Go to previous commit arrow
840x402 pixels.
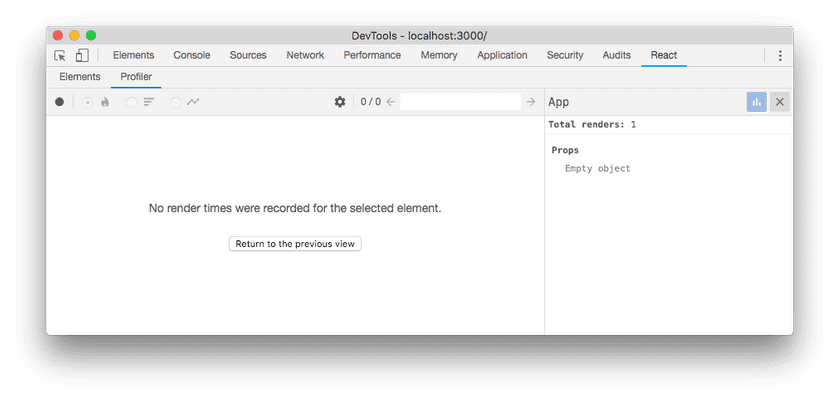click(x=391, y=102)
